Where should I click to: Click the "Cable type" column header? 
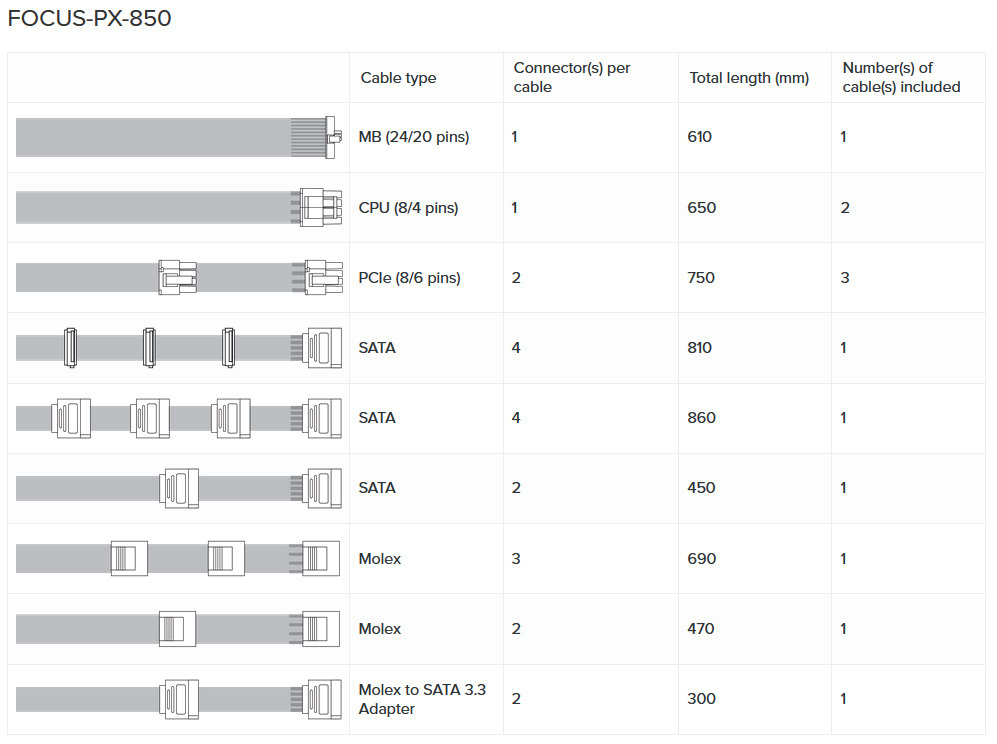398,78
